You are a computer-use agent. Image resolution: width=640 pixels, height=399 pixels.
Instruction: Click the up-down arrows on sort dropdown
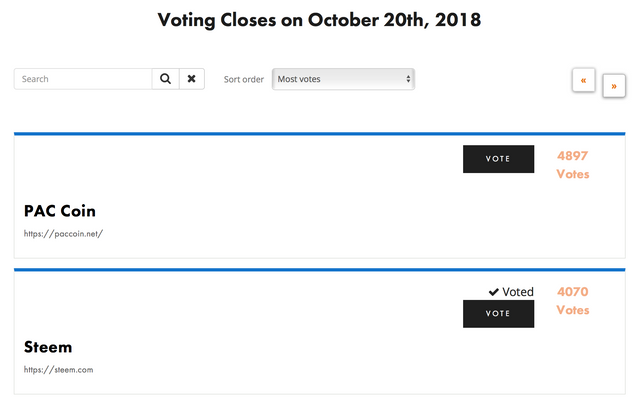coord(408,79)
